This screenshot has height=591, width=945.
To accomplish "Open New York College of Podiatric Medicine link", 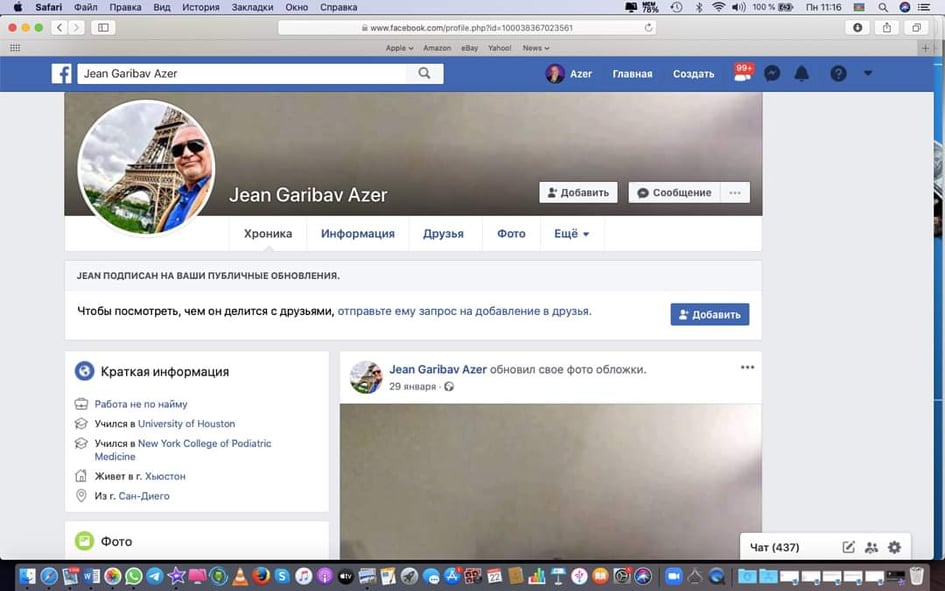I will coord(183,450).
